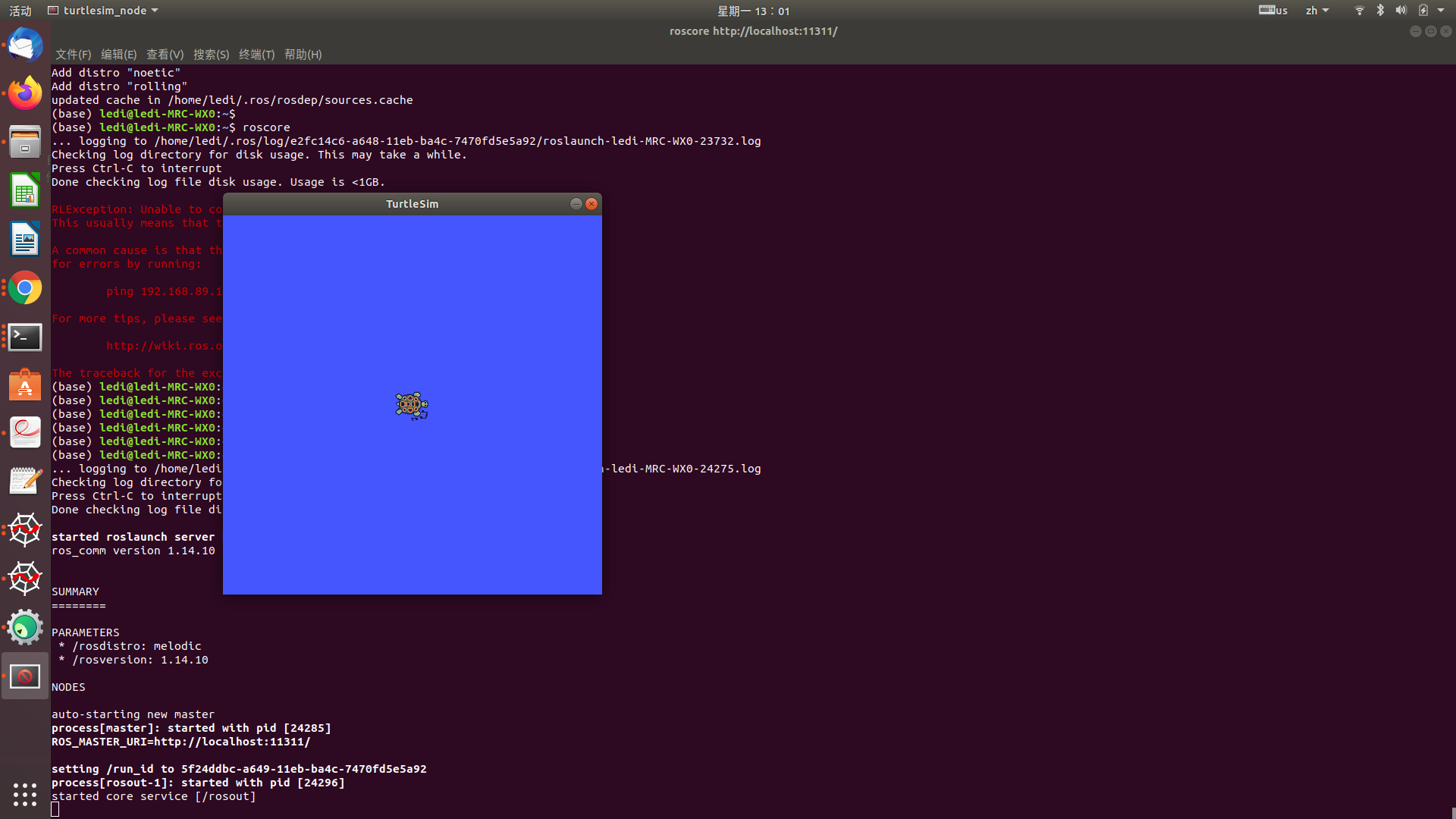Image resolution: width=1456 pixels, height=819 pixels.
Task: Open the Files manager dock icon
Action: click(25, 143)
